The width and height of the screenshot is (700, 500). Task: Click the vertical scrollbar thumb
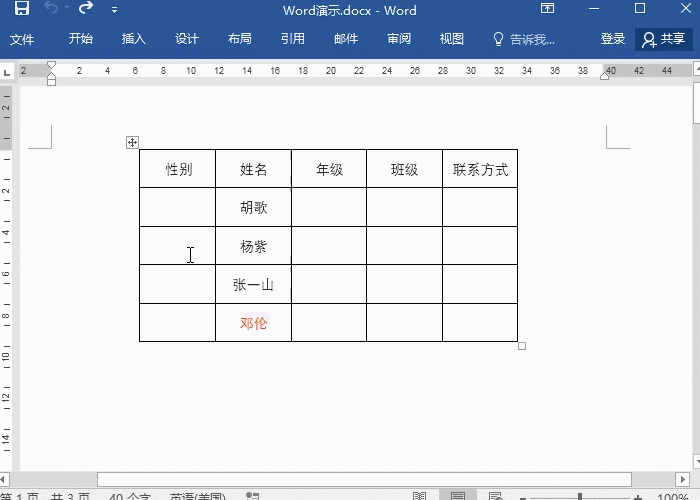click(x=696, y=103)
